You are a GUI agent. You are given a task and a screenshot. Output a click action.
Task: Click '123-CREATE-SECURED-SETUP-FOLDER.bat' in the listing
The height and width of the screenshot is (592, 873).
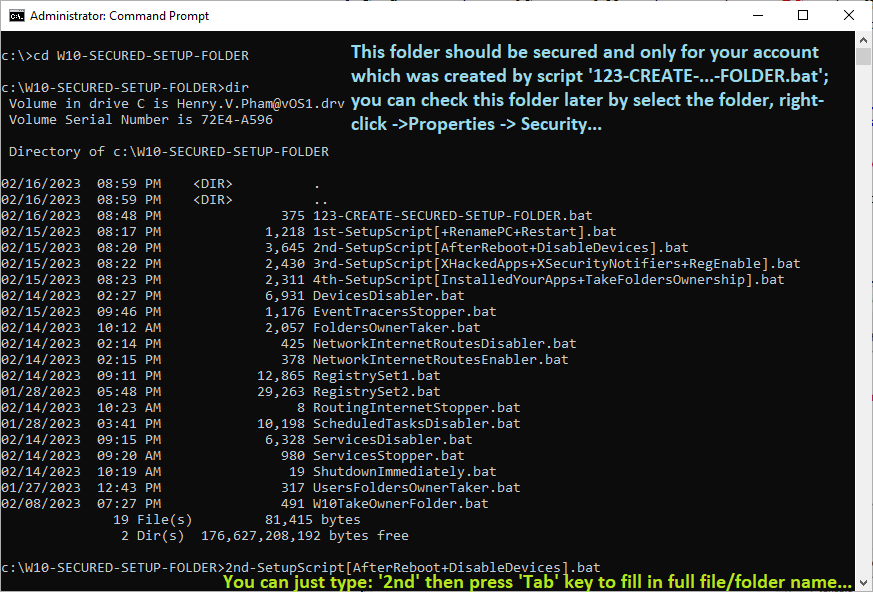(x=453, y=216)
